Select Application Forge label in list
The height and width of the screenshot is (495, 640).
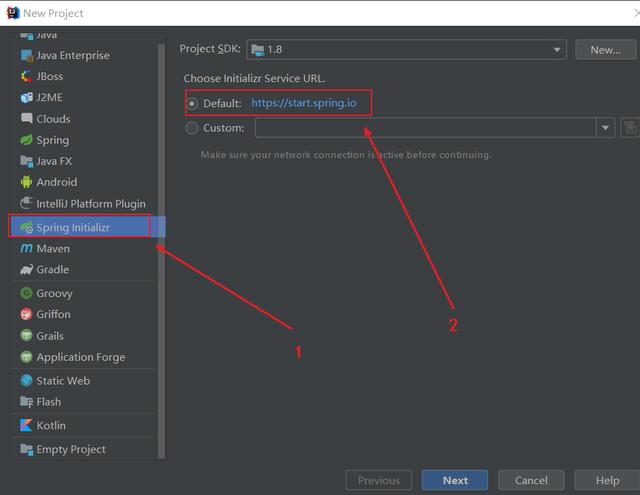[81, 357]
